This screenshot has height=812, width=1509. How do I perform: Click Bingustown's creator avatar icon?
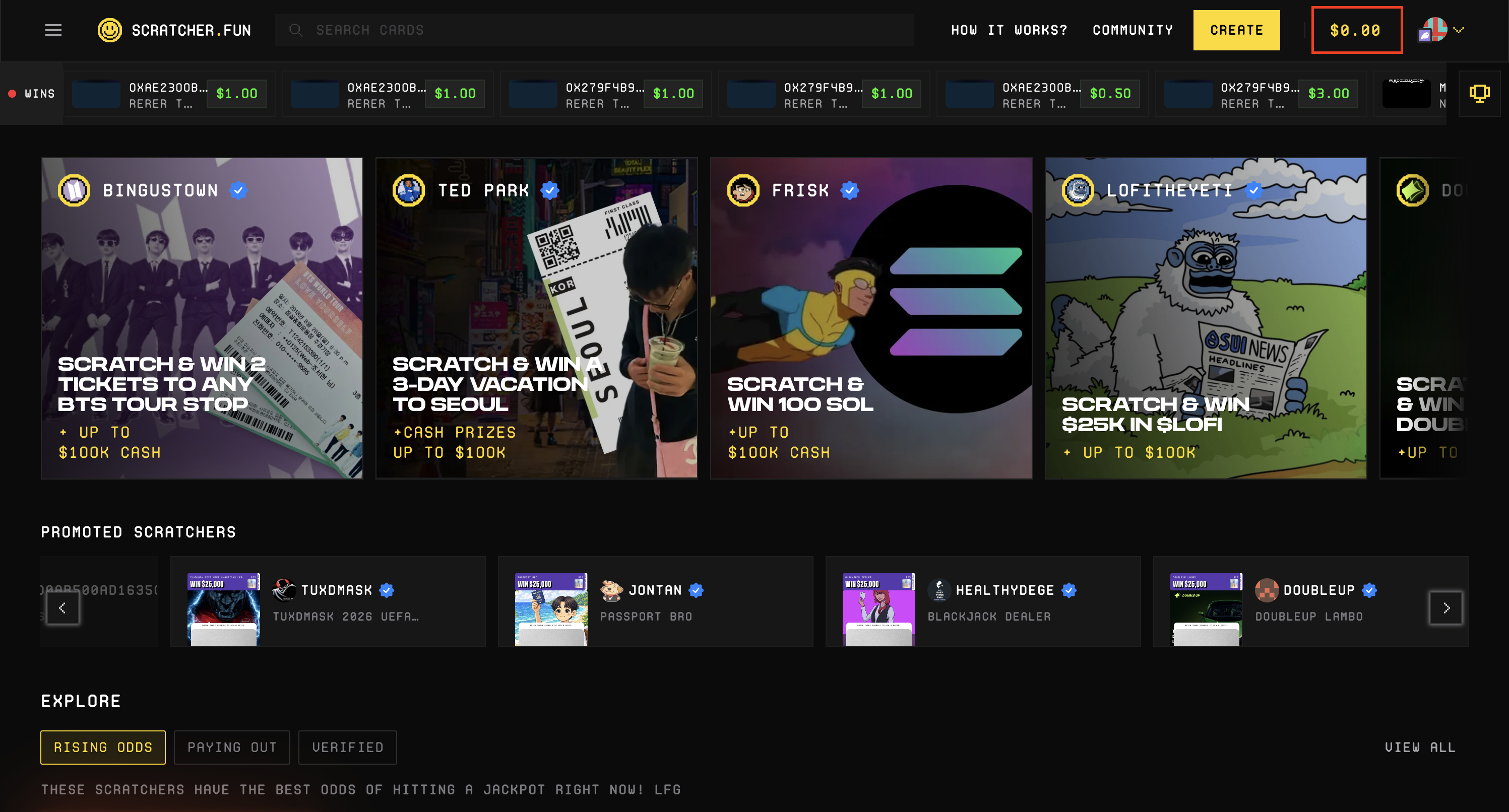point(74,190)
